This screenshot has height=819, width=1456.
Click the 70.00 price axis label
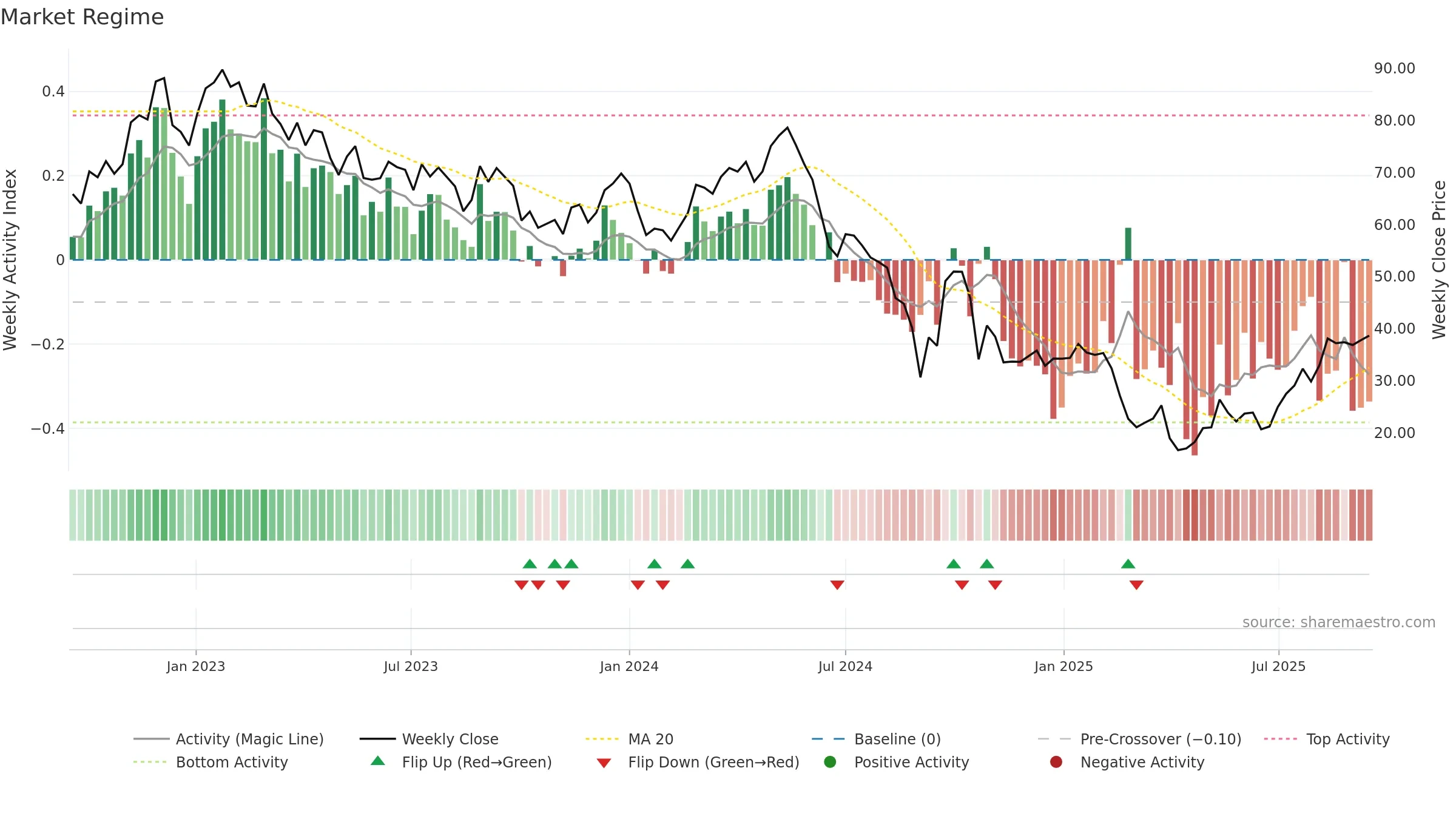1395,173
